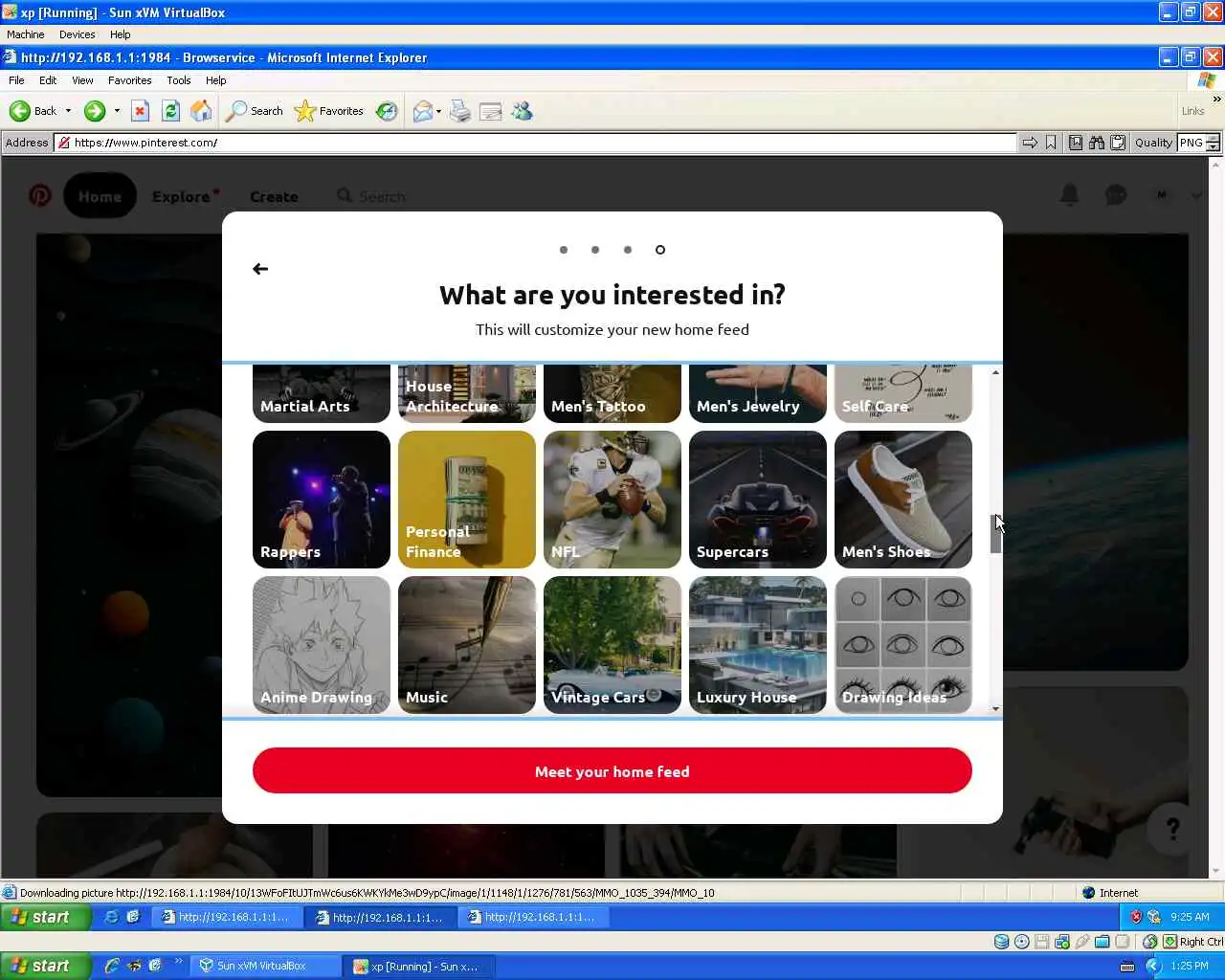Click the Refresh page icon
This screenshot has width=1225, height=980.
[170, 111]
